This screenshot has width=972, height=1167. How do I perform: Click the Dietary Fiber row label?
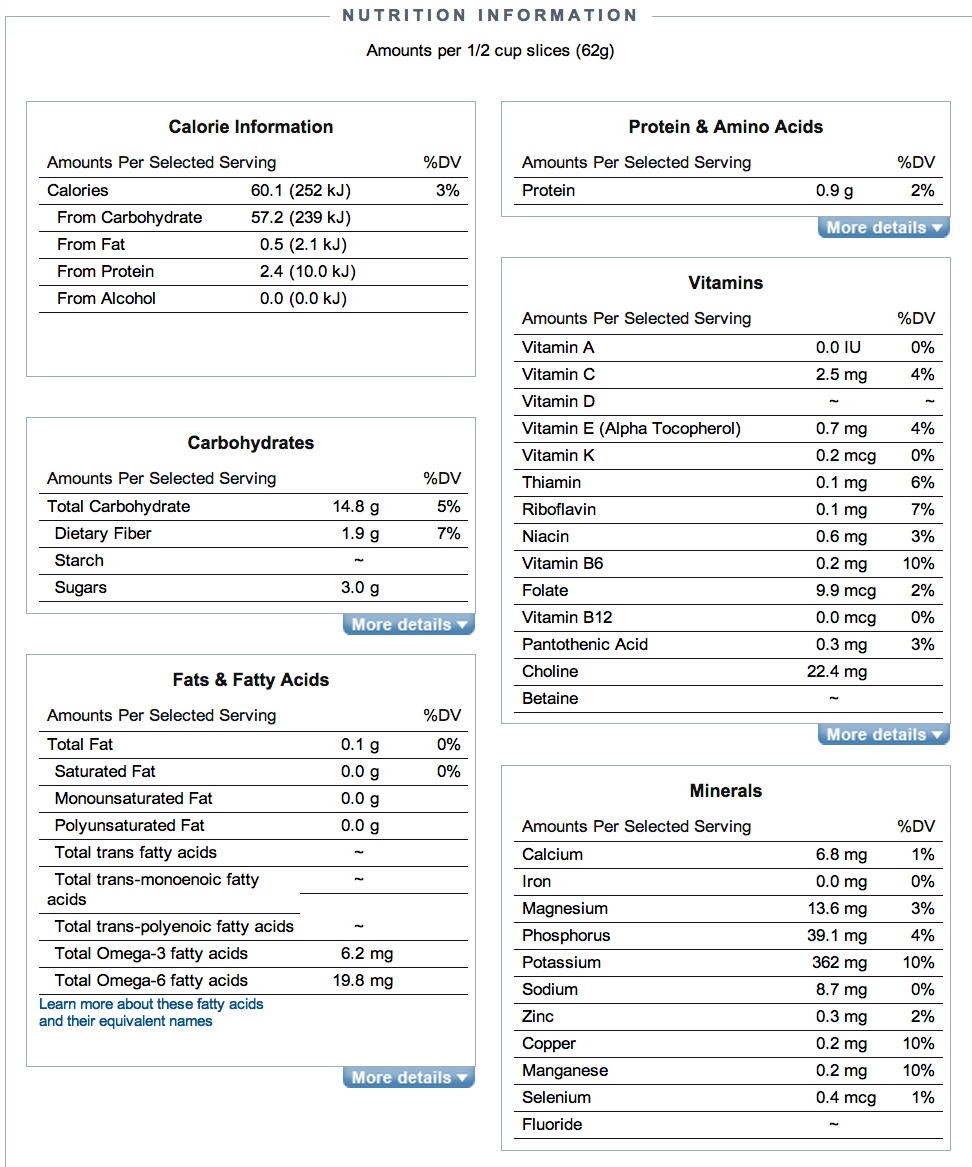point(103,533)
